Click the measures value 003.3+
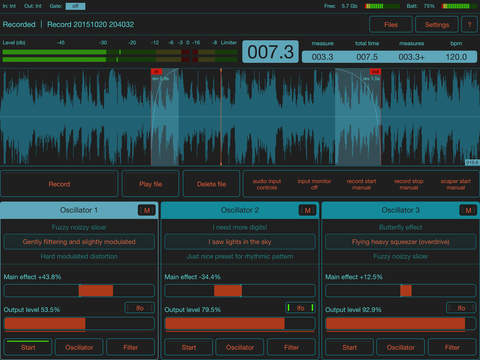The height and width of the screenshot is (360, 480). pyautogui.click(x=411, y=57)
